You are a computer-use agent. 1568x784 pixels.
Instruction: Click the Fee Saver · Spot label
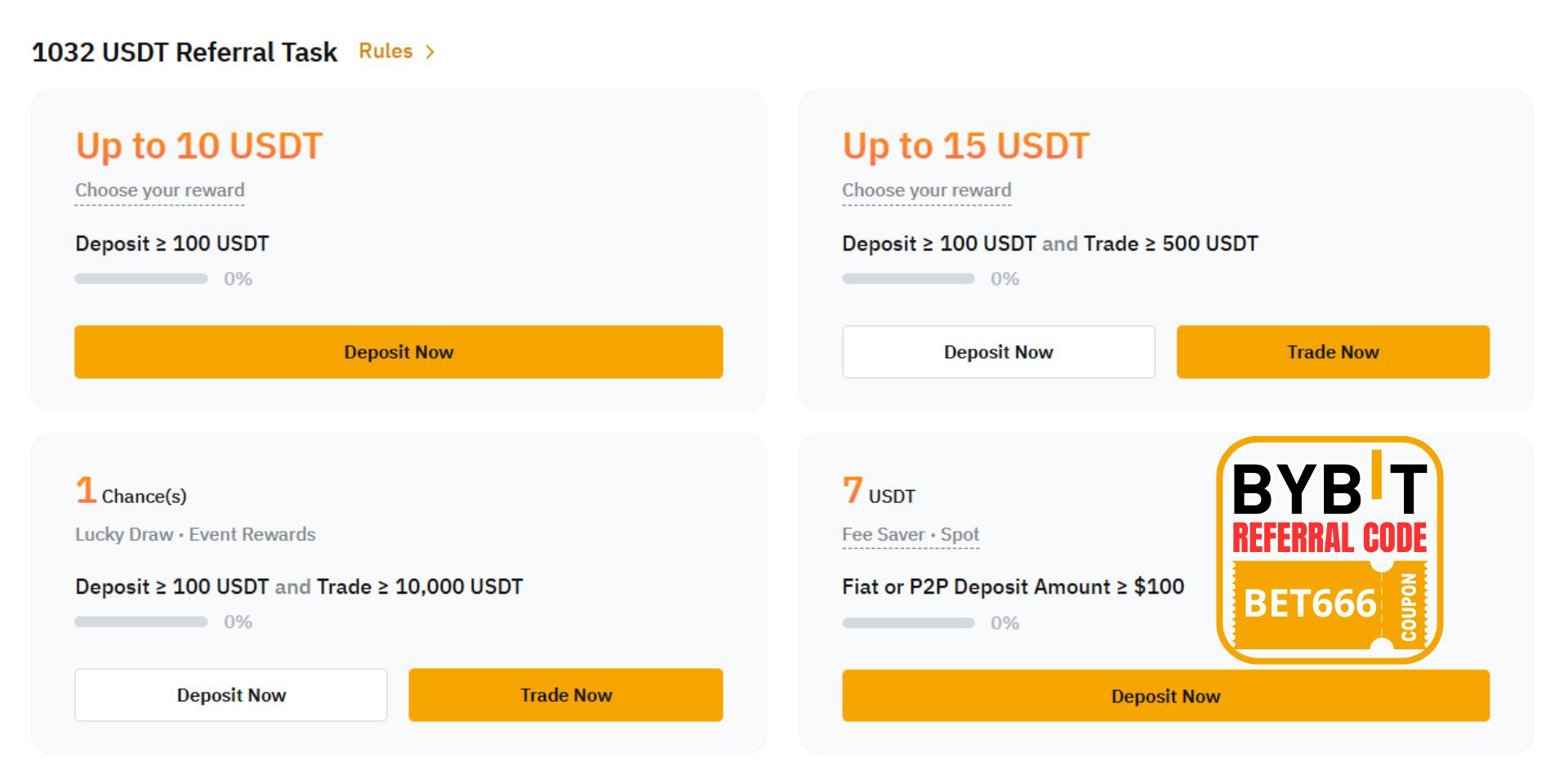tap(910, 535)
